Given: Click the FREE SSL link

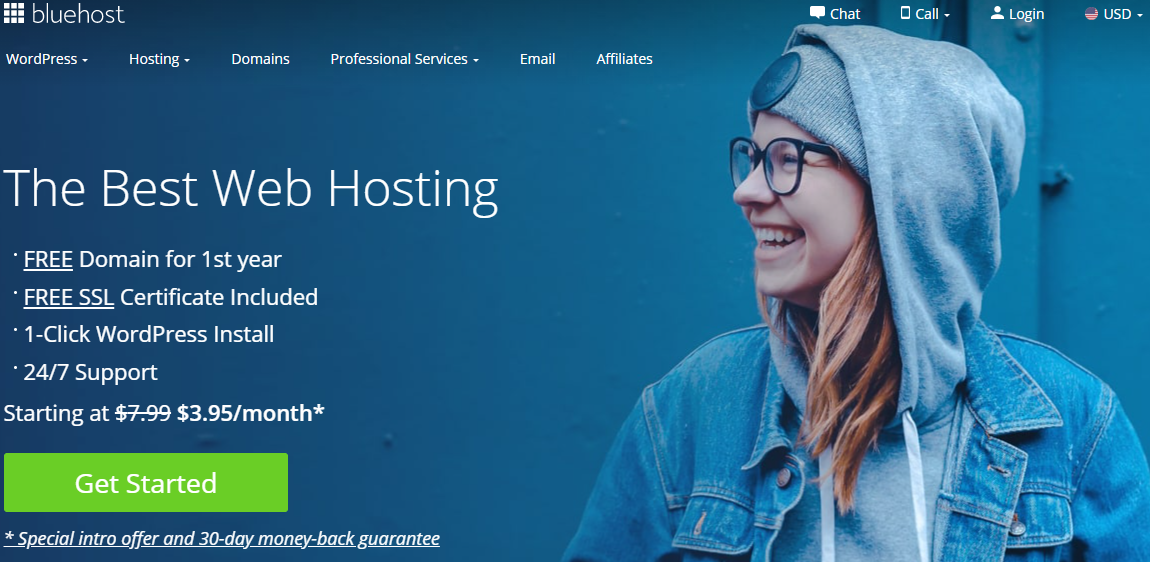Looking at the screenshot, I should point(69,297).
